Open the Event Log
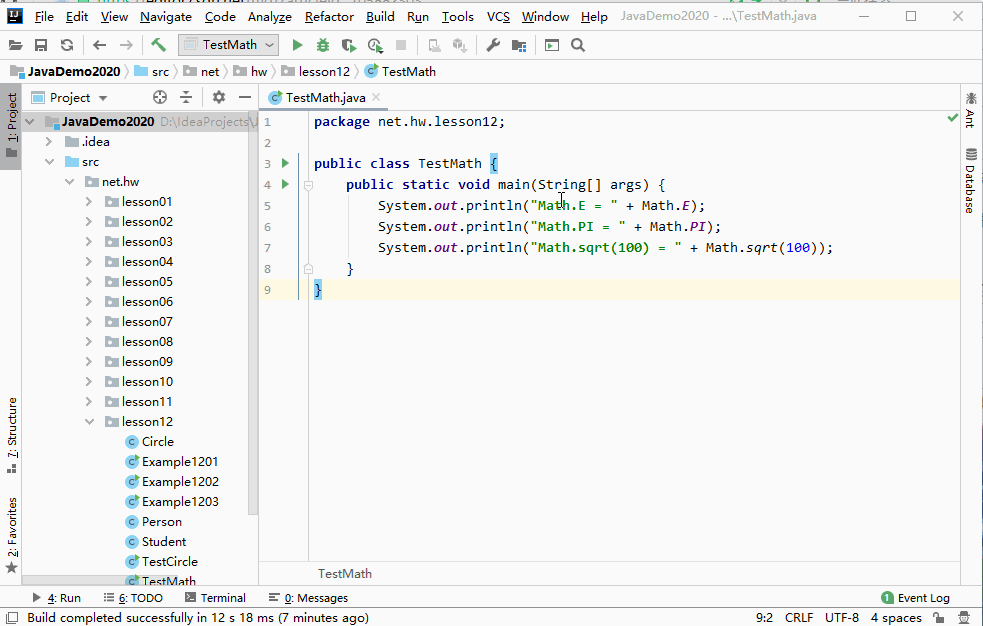 tap(915, 598)
